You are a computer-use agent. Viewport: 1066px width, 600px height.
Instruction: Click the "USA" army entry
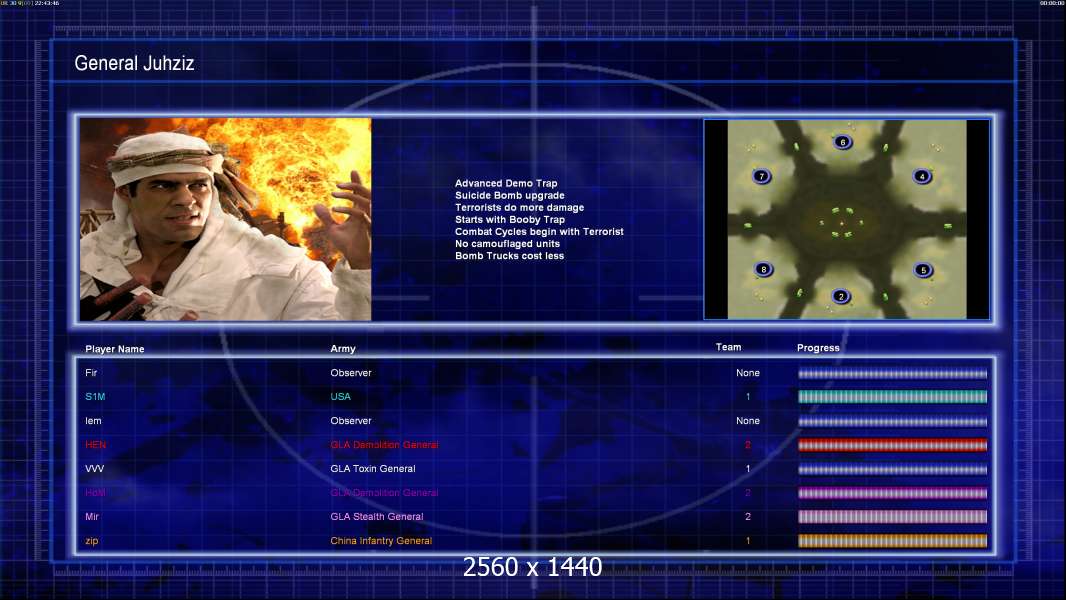pyautogui.click(x=341, y=397)
